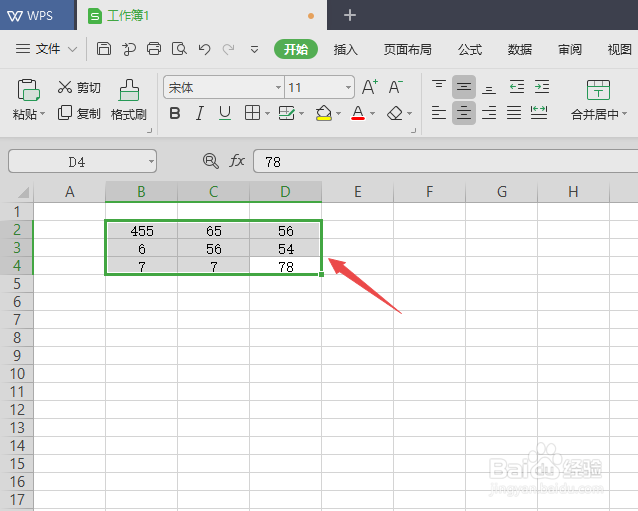Open the 文件 File menu
The height and width of the screenshot is (511, 638).
point(46,49)
